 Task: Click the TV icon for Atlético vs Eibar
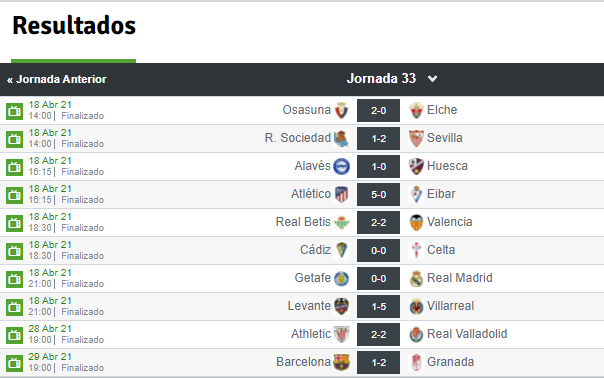click(15, 196)
